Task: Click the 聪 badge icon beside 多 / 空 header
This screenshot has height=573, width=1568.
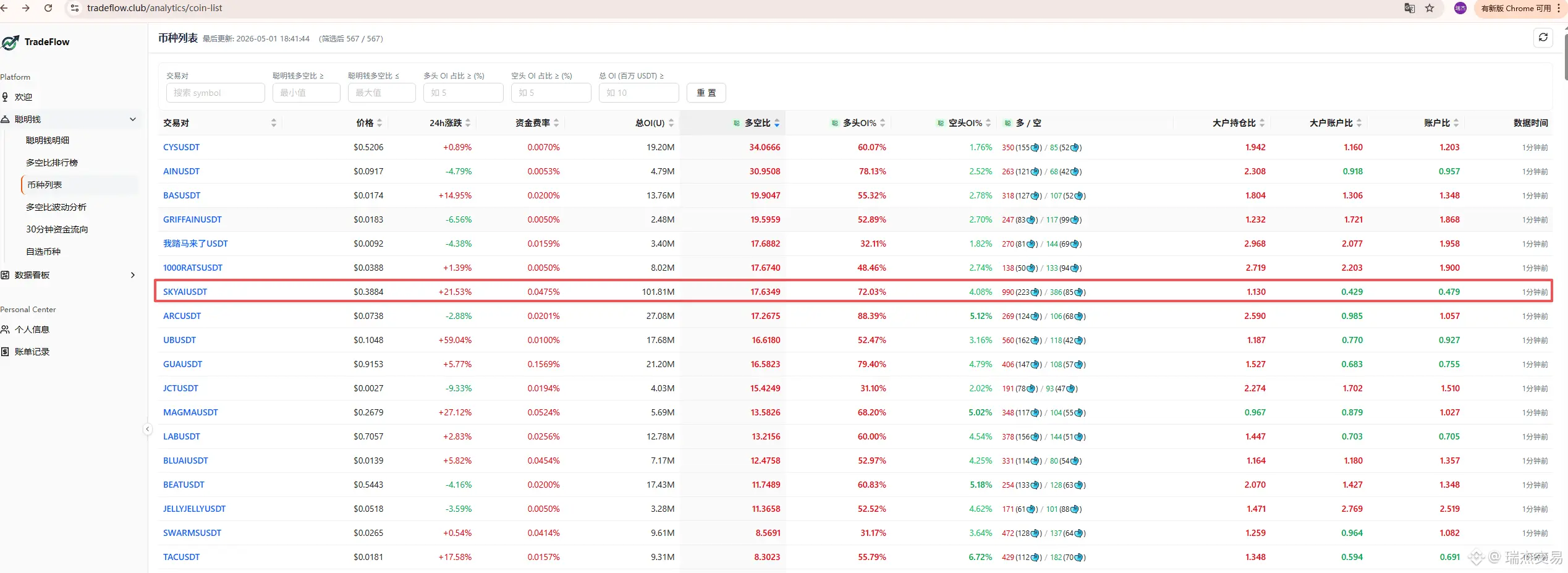Action: pos(1007,123)
